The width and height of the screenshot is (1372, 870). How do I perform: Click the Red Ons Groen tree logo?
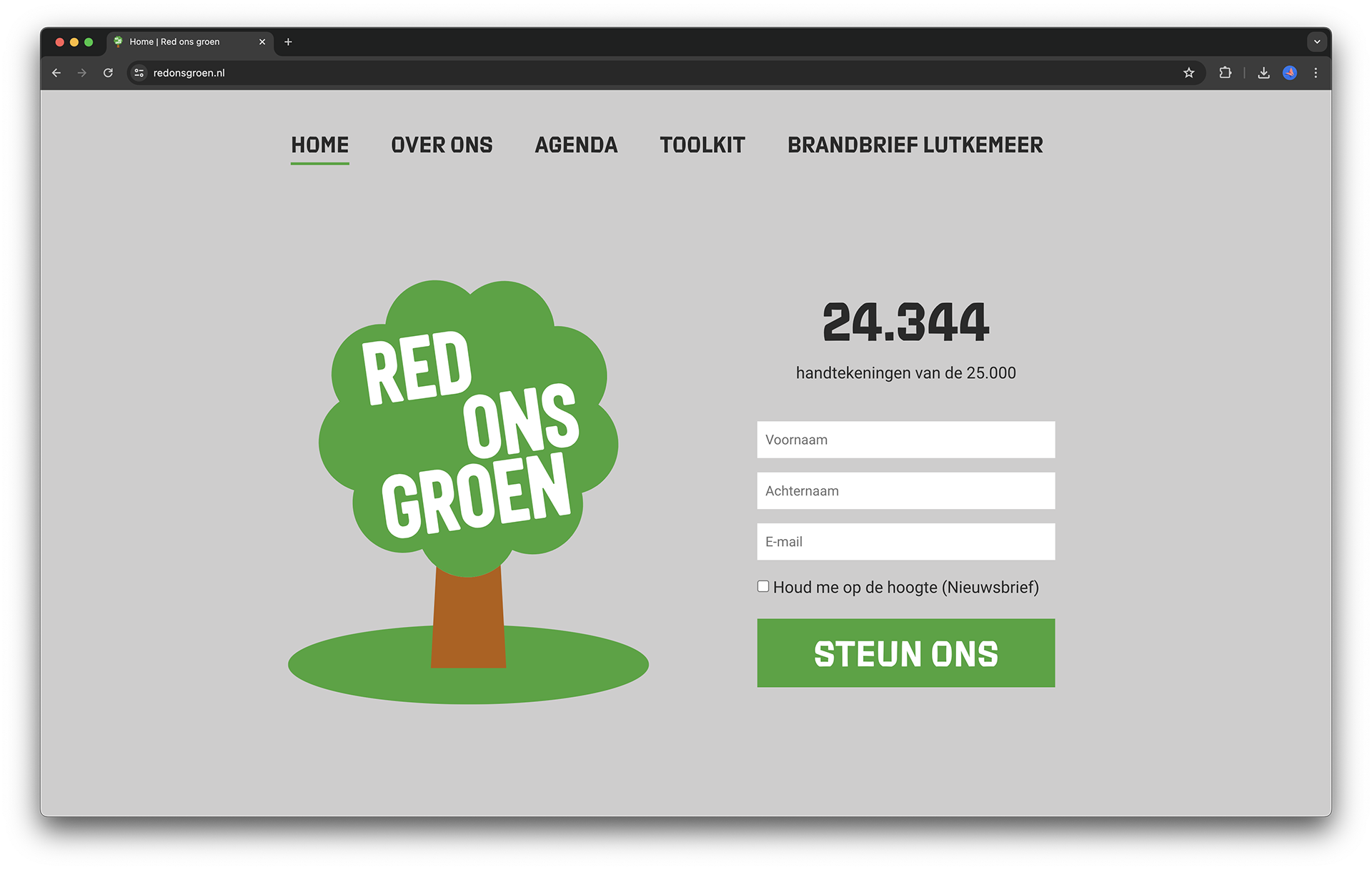(468, 492)
